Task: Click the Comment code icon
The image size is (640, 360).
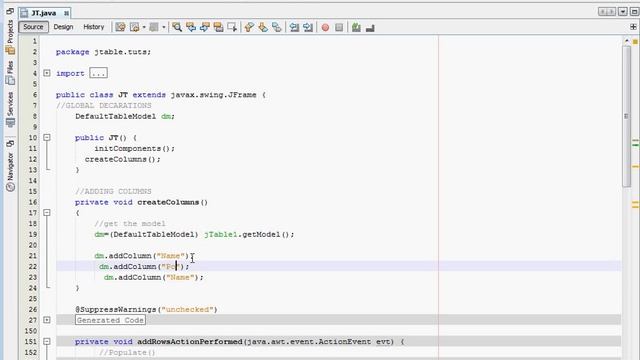Action: pos(356,27)
